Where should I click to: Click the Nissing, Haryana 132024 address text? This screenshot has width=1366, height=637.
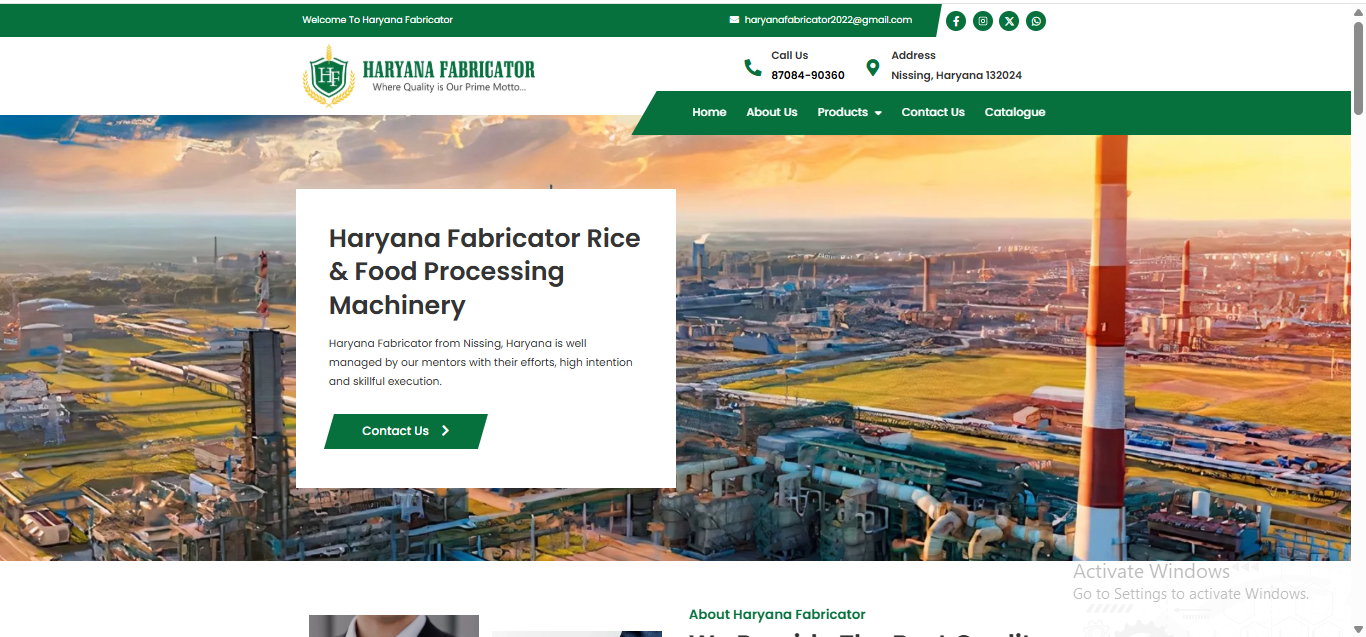tap(956, 75)
